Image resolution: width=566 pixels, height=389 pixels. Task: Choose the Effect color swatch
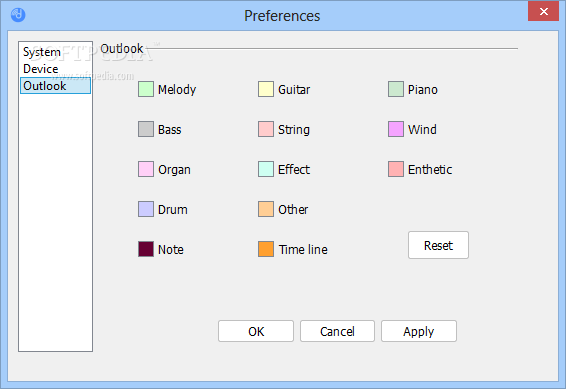(x=266, y=169)
